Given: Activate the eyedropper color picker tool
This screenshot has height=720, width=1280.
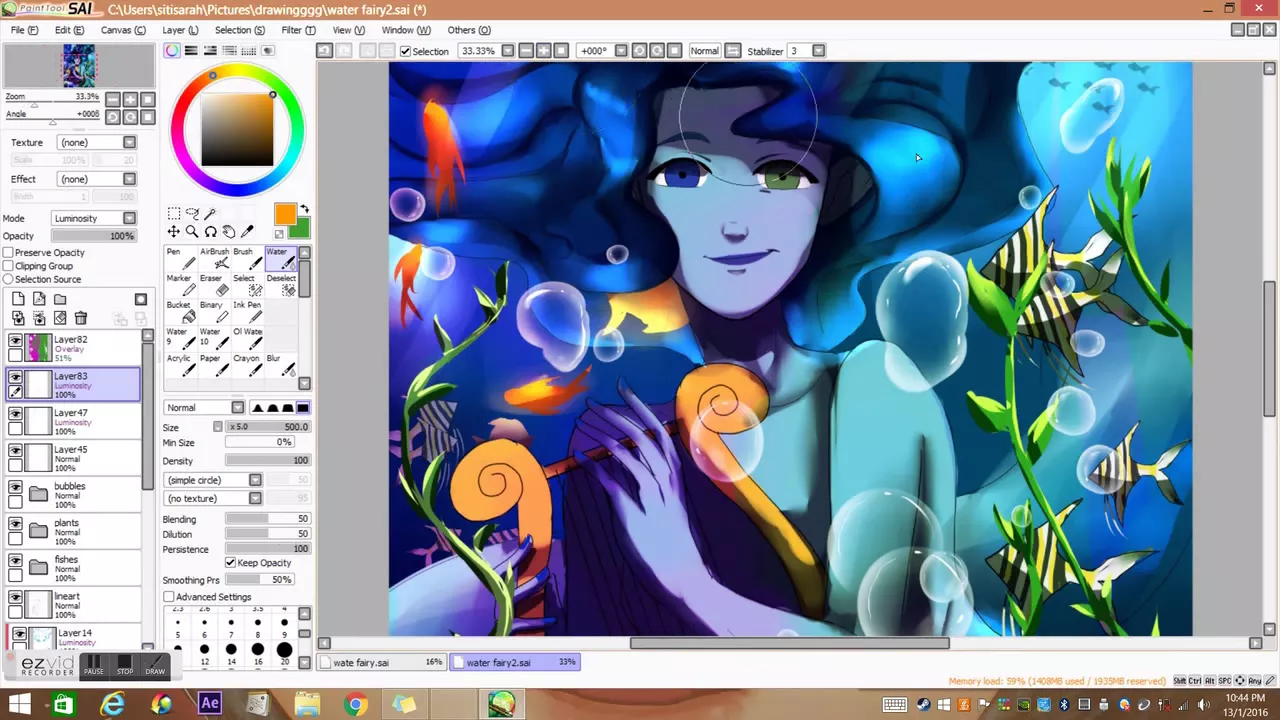Looking at the screenshot, I should click(x=247, y=232).
